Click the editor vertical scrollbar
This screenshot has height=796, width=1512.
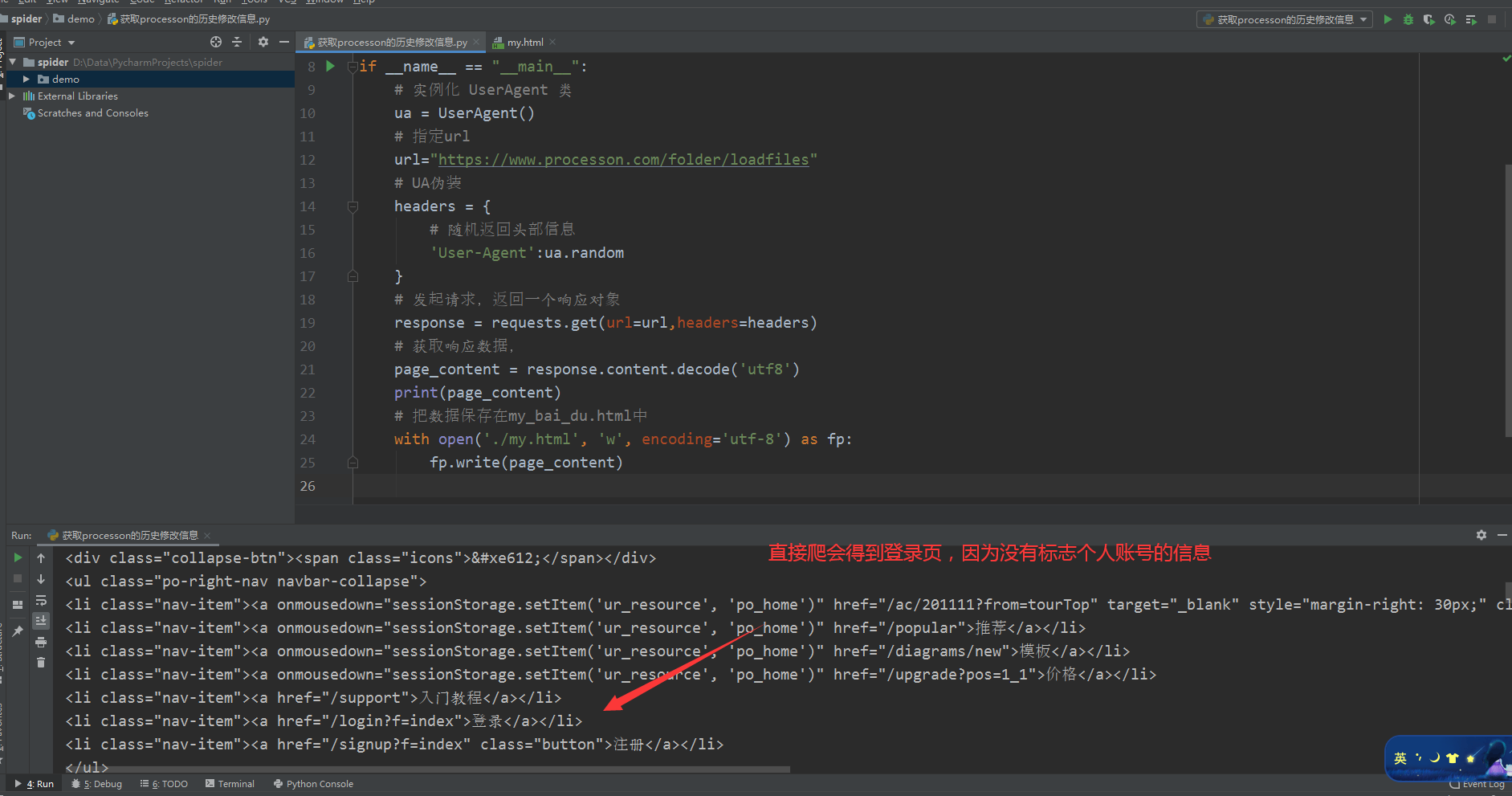point(1508,301)
